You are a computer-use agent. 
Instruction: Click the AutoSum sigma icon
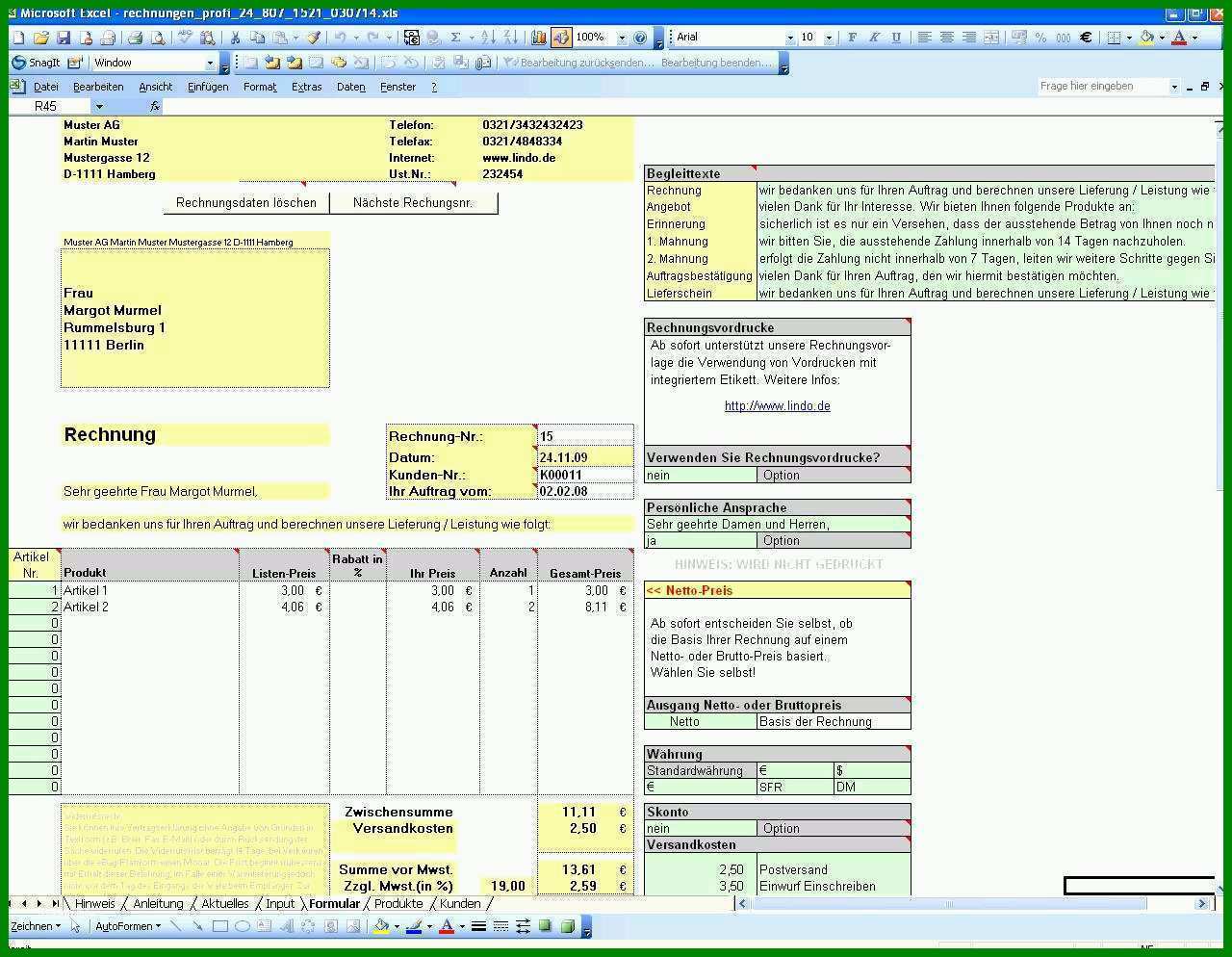point(455,38)
